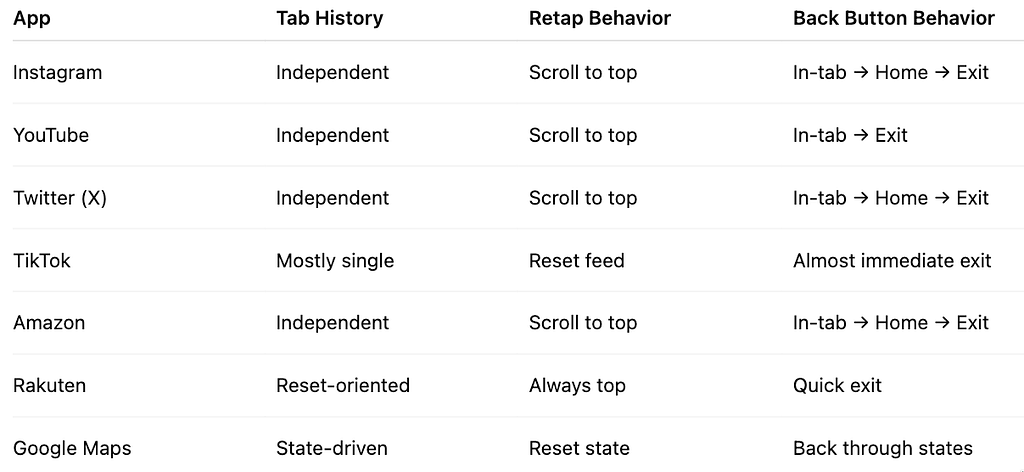Click the TikTok app name
1024x472 pixels.
point(42,260)
